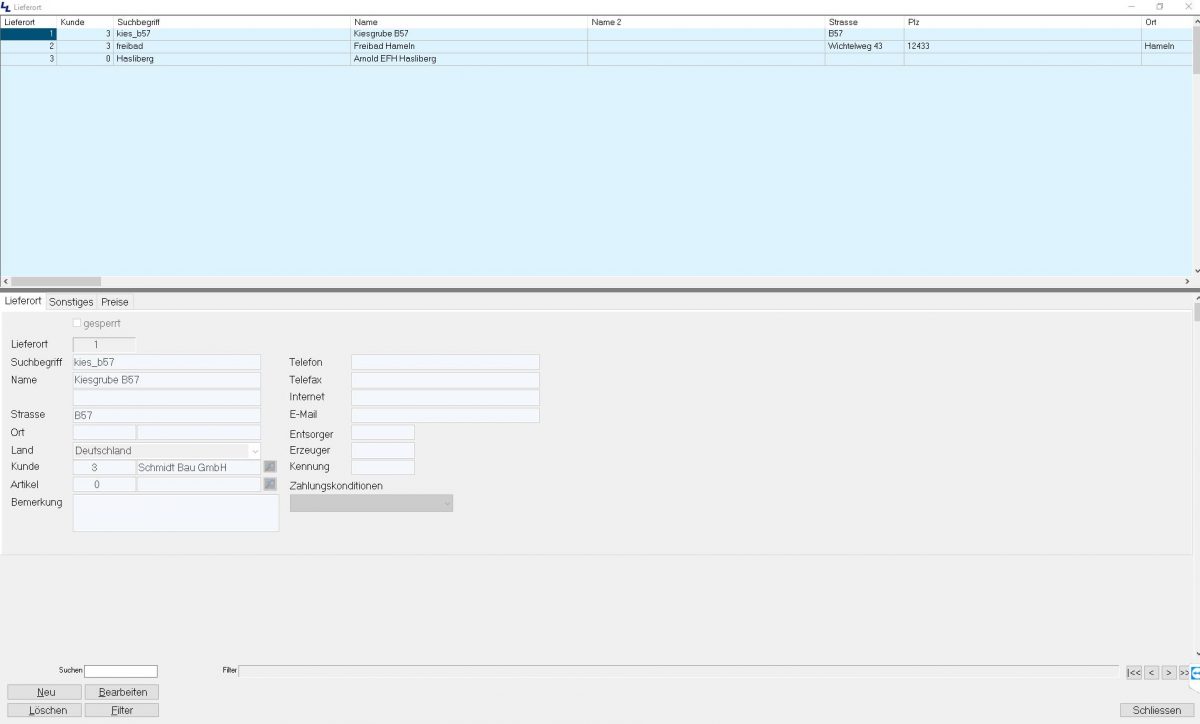
Task: Click the application logo in title bar
Action: pyautogui.click(x=6, y=7)
